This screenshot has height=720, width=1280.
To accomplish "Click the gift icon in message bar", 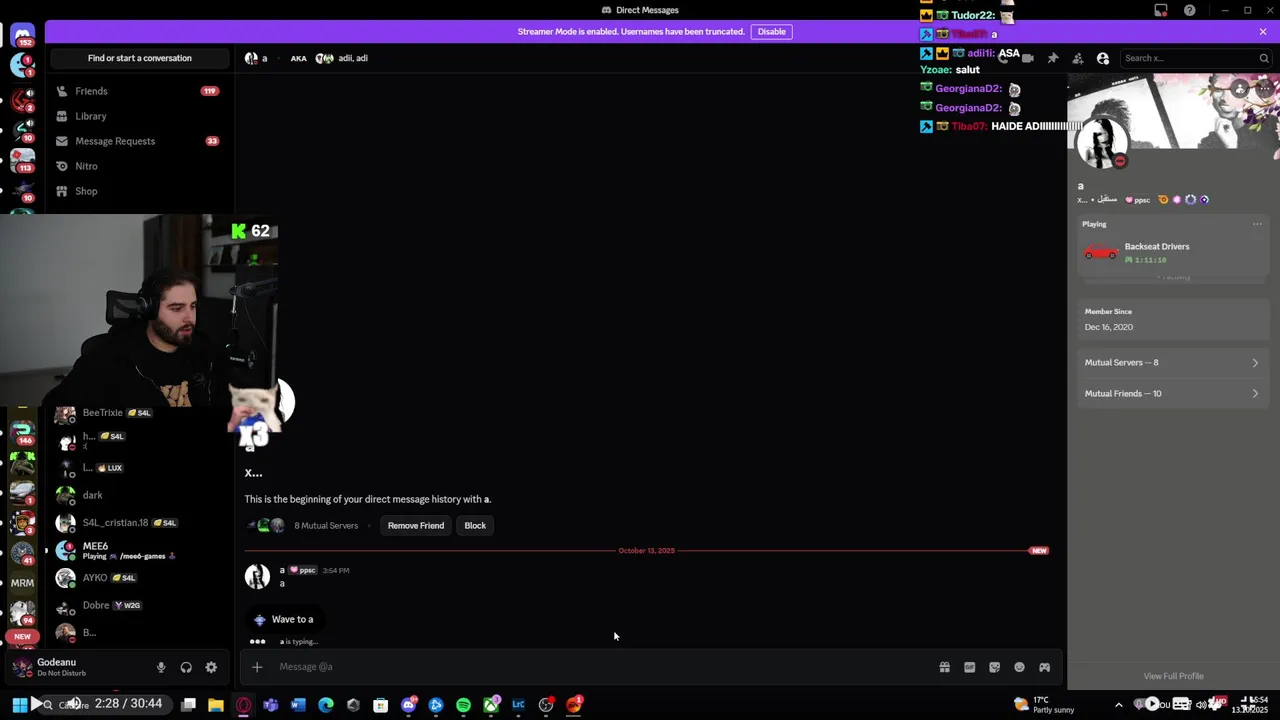I will click(944, 667).
